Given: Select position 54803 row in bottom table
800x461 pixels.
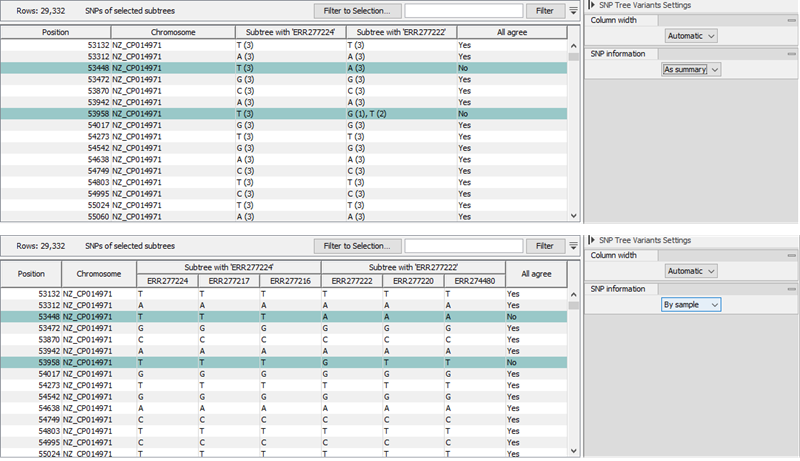Looking at the screenshot, I should 284,431.
